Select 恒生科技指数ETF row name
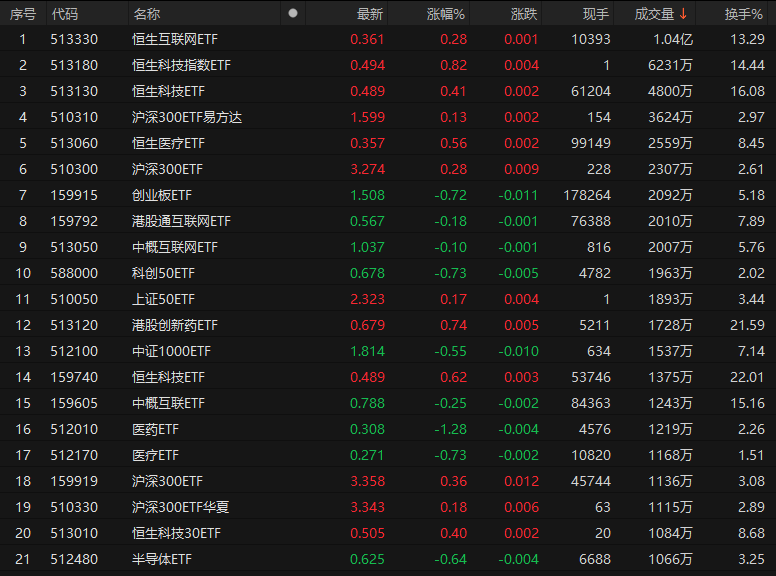 pos(181,65)
